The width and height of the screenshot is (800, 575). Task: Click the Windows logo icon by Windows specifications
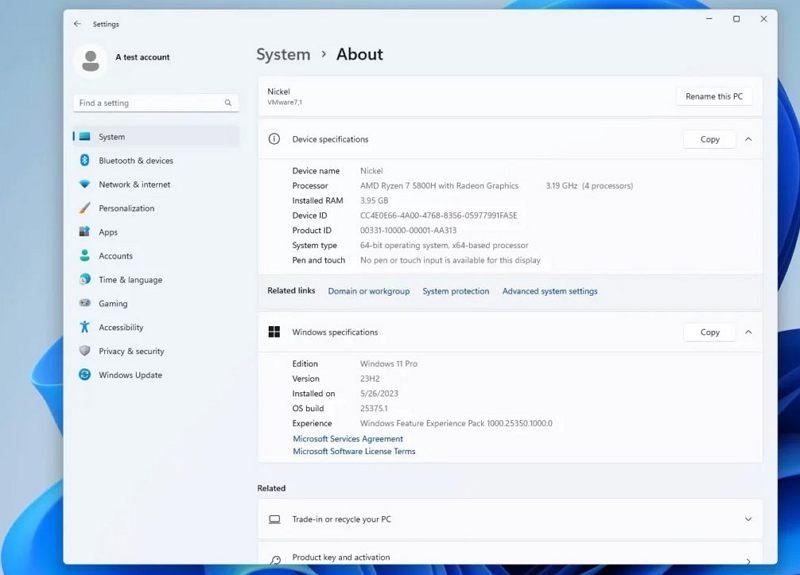[x=274, y=332]
